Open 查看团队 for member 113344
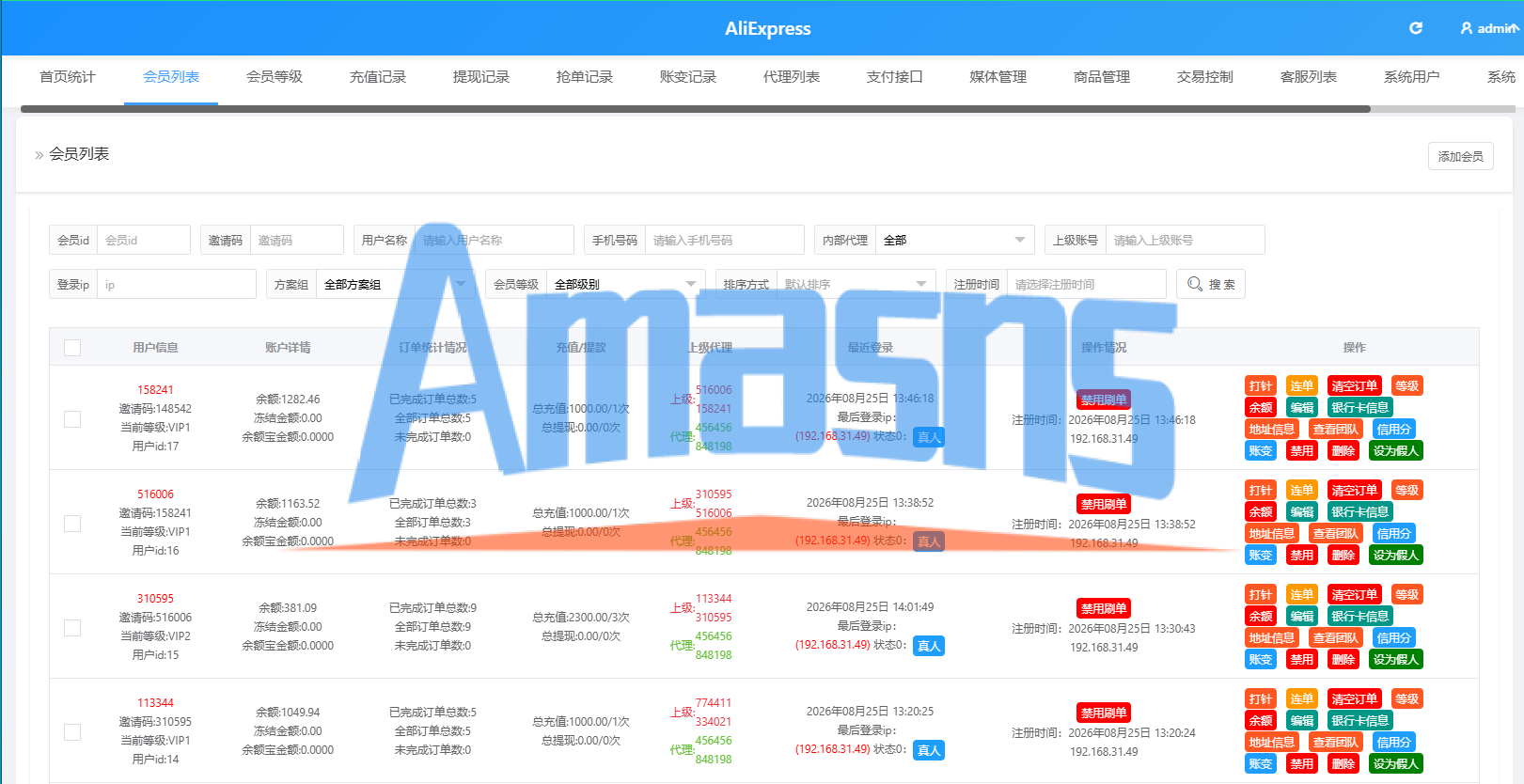The image size is (1524, 784). point(1335,742)
